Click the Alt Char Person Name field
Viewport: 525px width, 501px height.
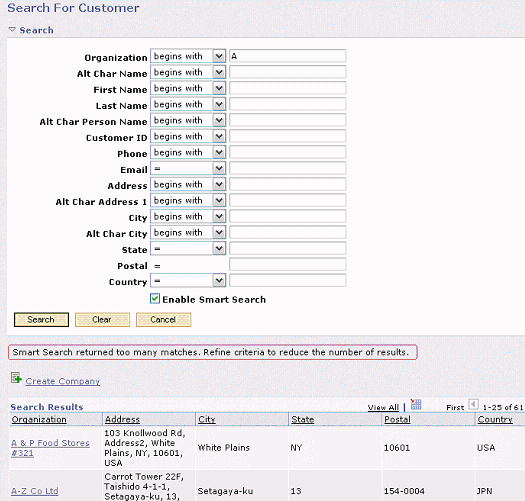[288, 120]
